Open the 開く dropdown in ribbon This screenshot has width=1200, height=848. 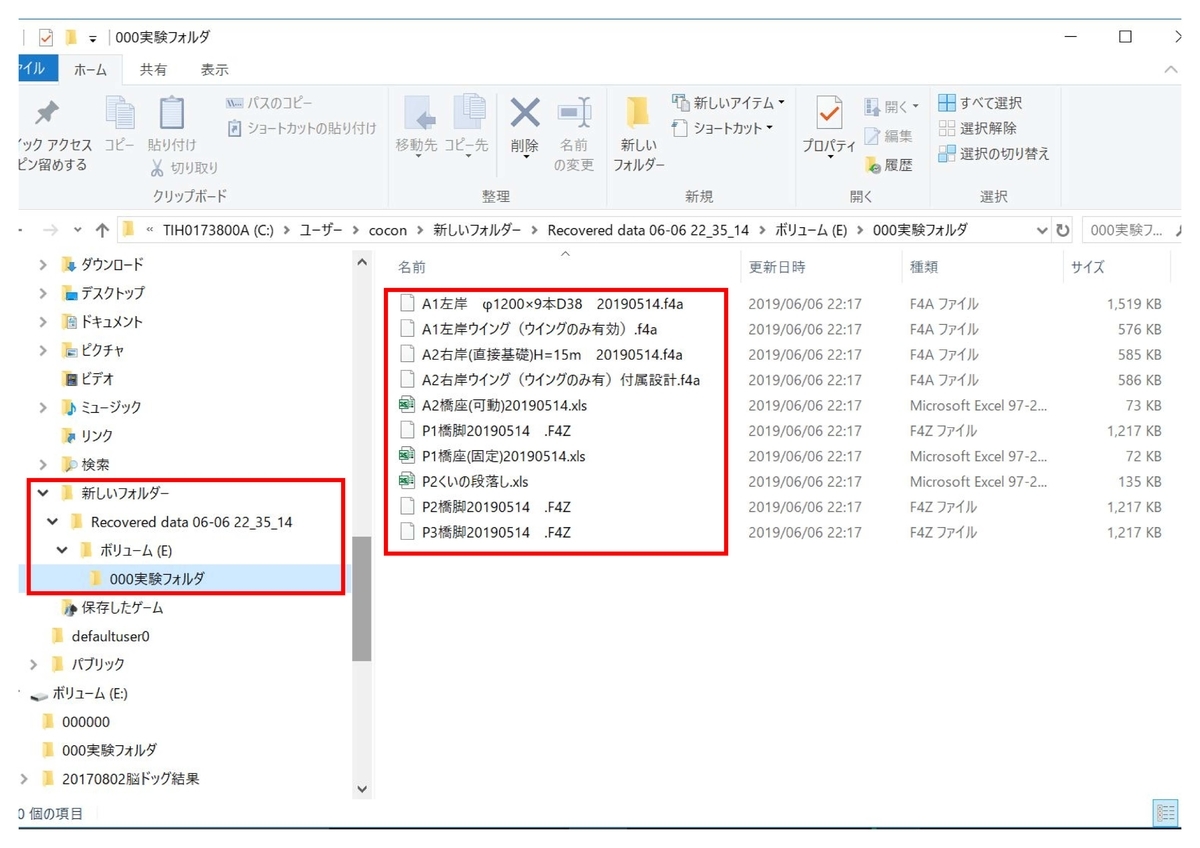[891, 106]
